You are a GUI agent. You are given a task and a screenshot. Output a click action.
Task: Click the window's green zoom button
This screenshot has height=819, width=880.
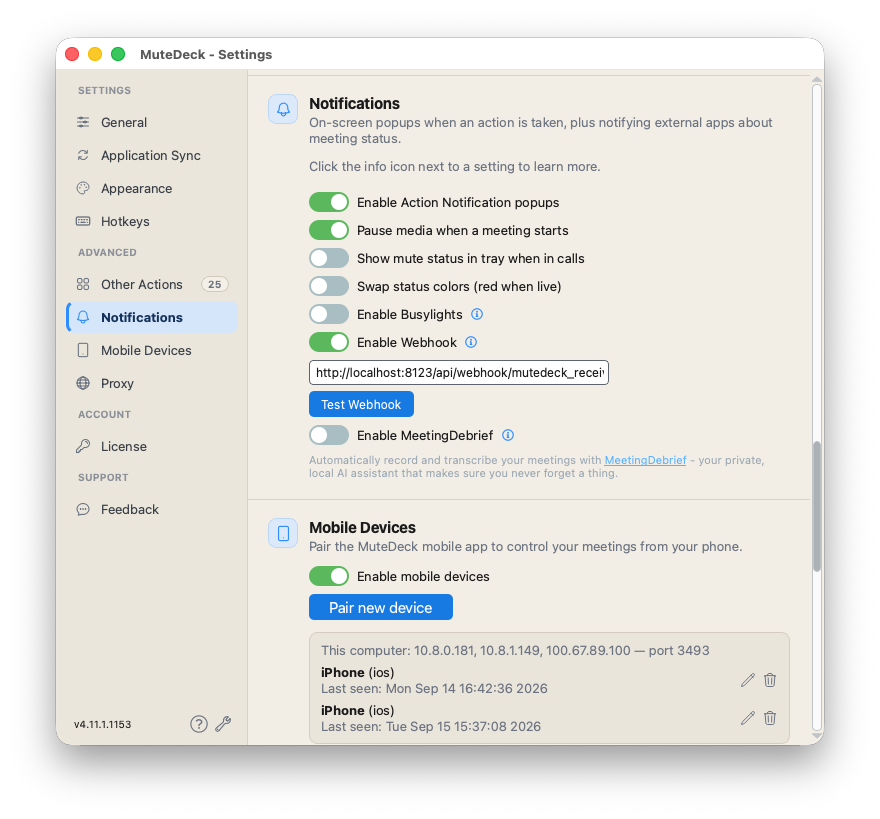click(118, 54)
